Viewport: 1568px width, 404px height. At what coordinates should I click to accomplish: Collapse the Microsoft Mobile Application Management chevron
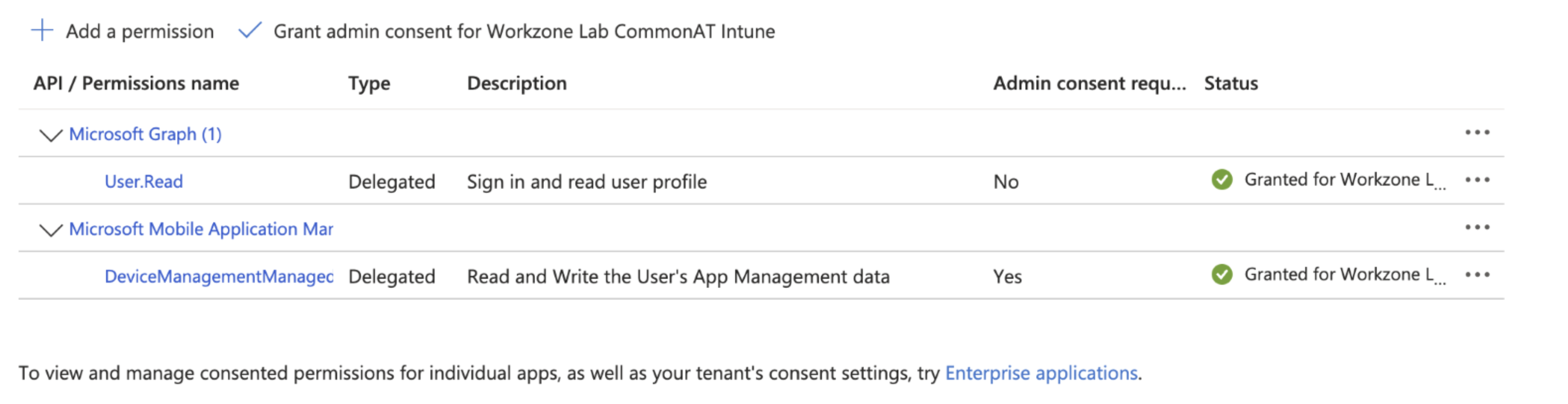50,230
